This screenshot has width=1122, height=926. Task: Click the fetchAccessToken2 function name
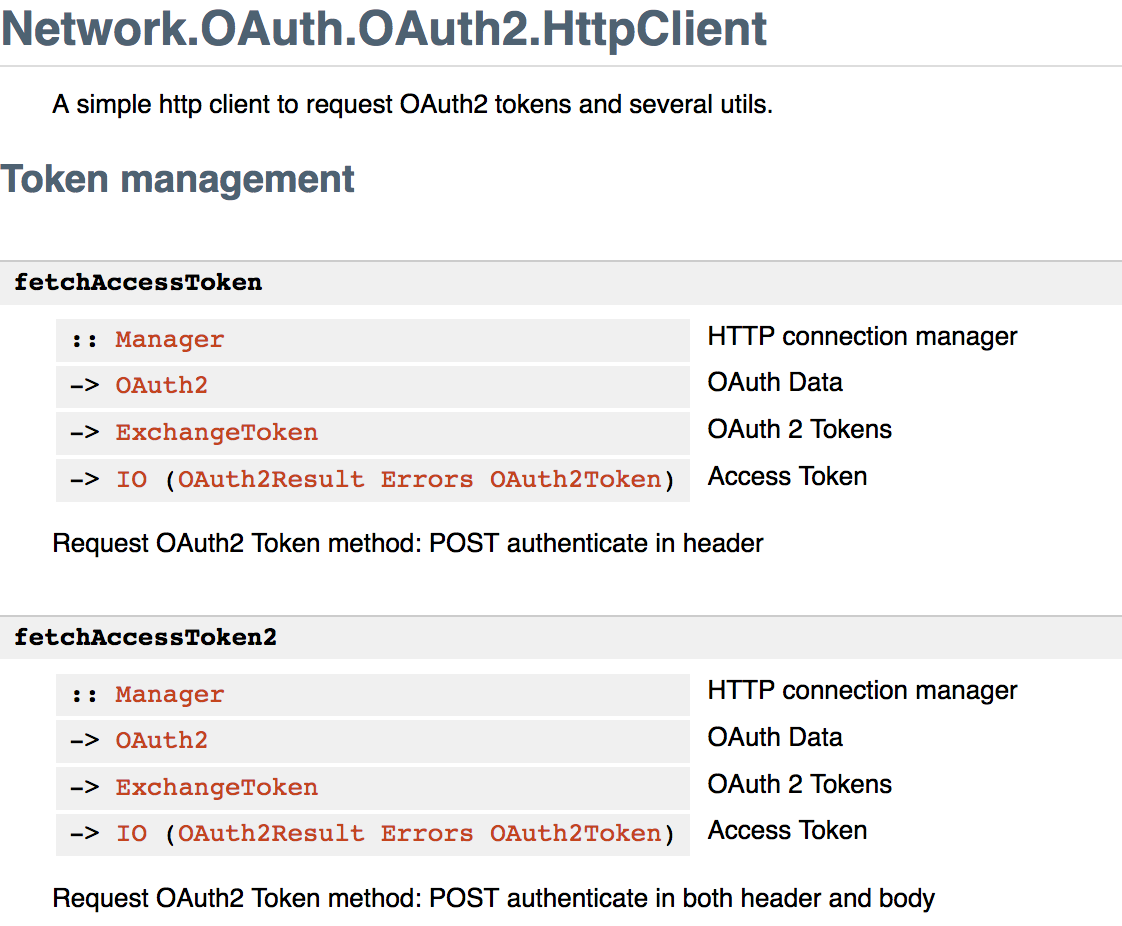(145, 637)
